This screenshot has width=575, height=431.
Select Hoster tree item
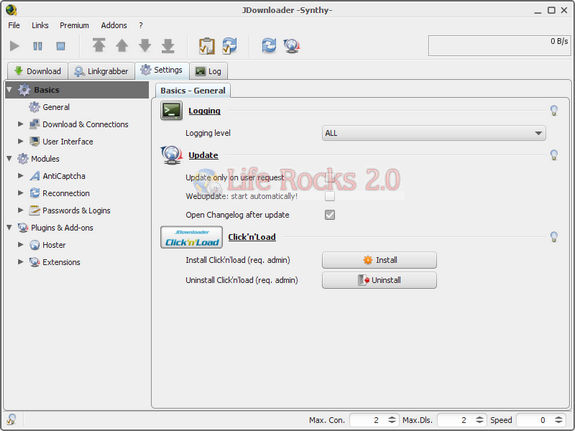(x=47, y=245)
